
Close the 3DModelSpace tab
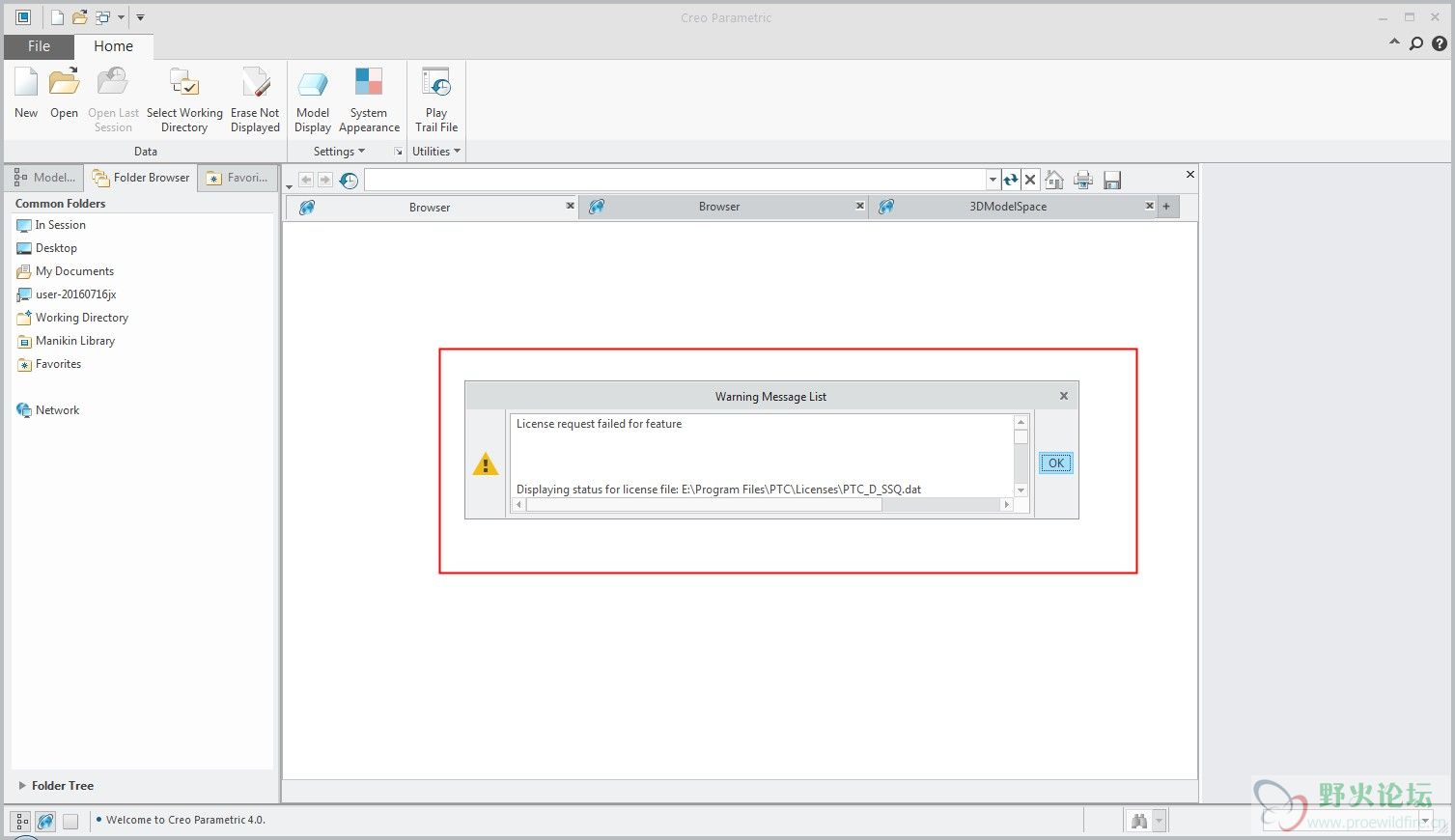click(x=1149, y=206)
